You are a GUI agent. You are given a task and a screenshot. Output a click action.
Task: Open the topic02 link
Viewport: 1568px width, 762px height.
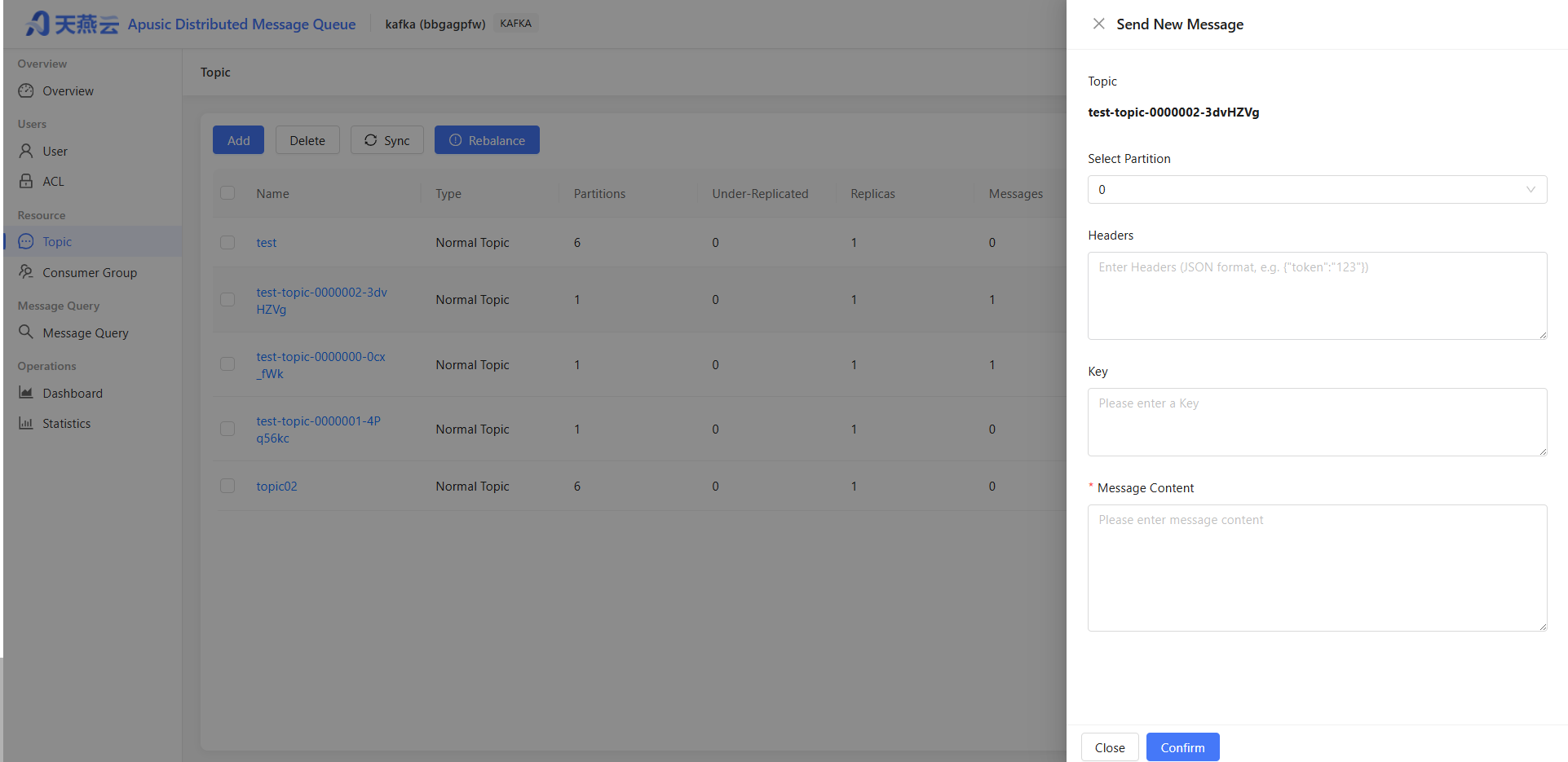point(276,487)
